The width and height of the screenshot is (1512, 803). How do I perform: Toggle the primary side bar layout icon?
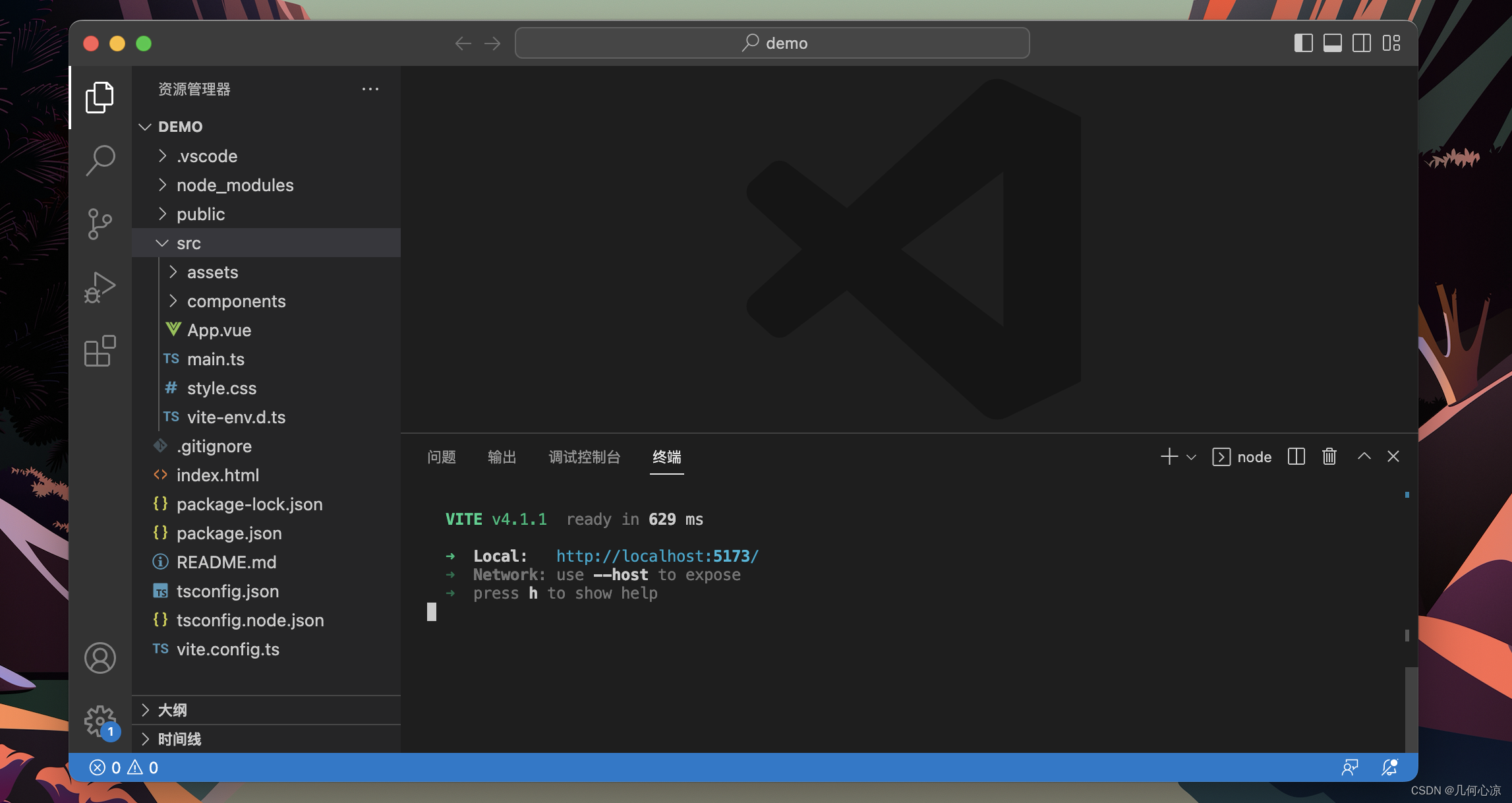click(x=1303, y=44)
